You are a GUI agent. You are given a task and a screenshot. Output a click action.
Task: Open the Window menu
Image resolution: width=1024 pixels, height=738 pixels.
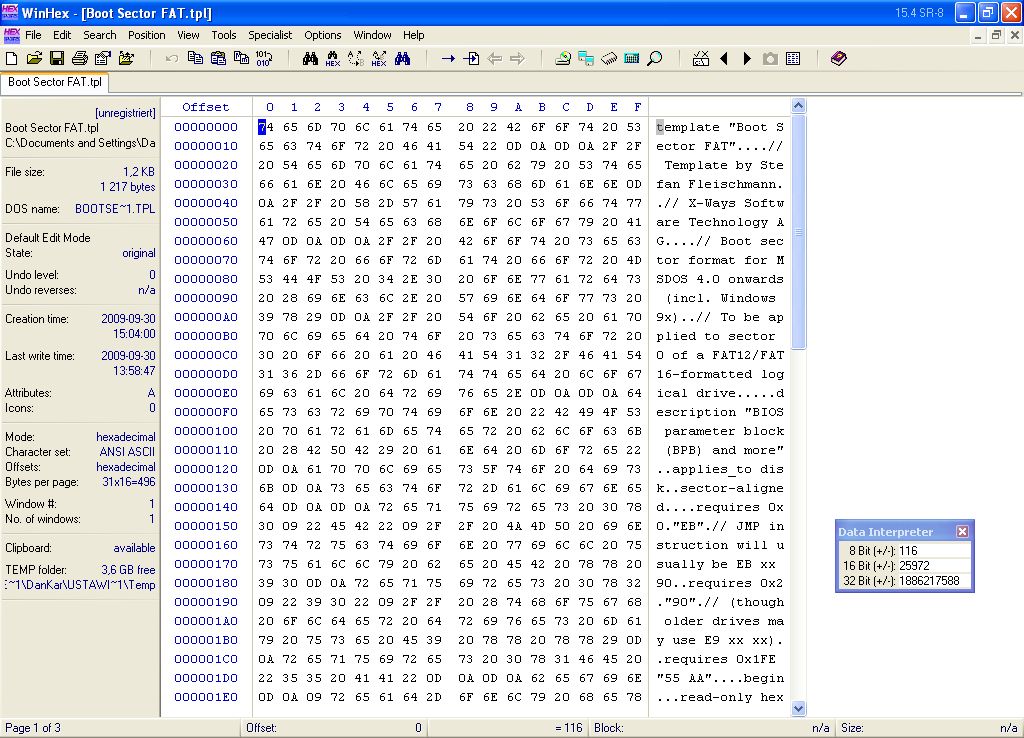[x=372, y=35]
